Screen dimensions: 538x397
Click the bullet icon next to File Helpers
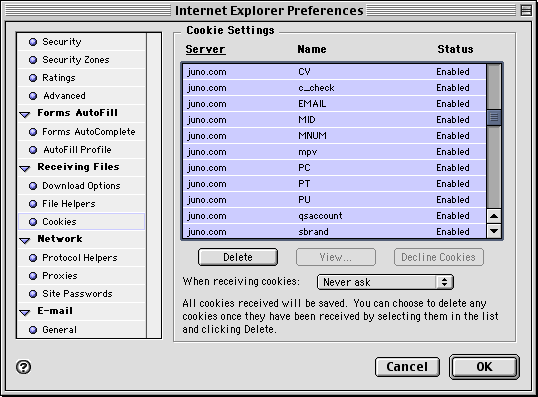(33, 204)
